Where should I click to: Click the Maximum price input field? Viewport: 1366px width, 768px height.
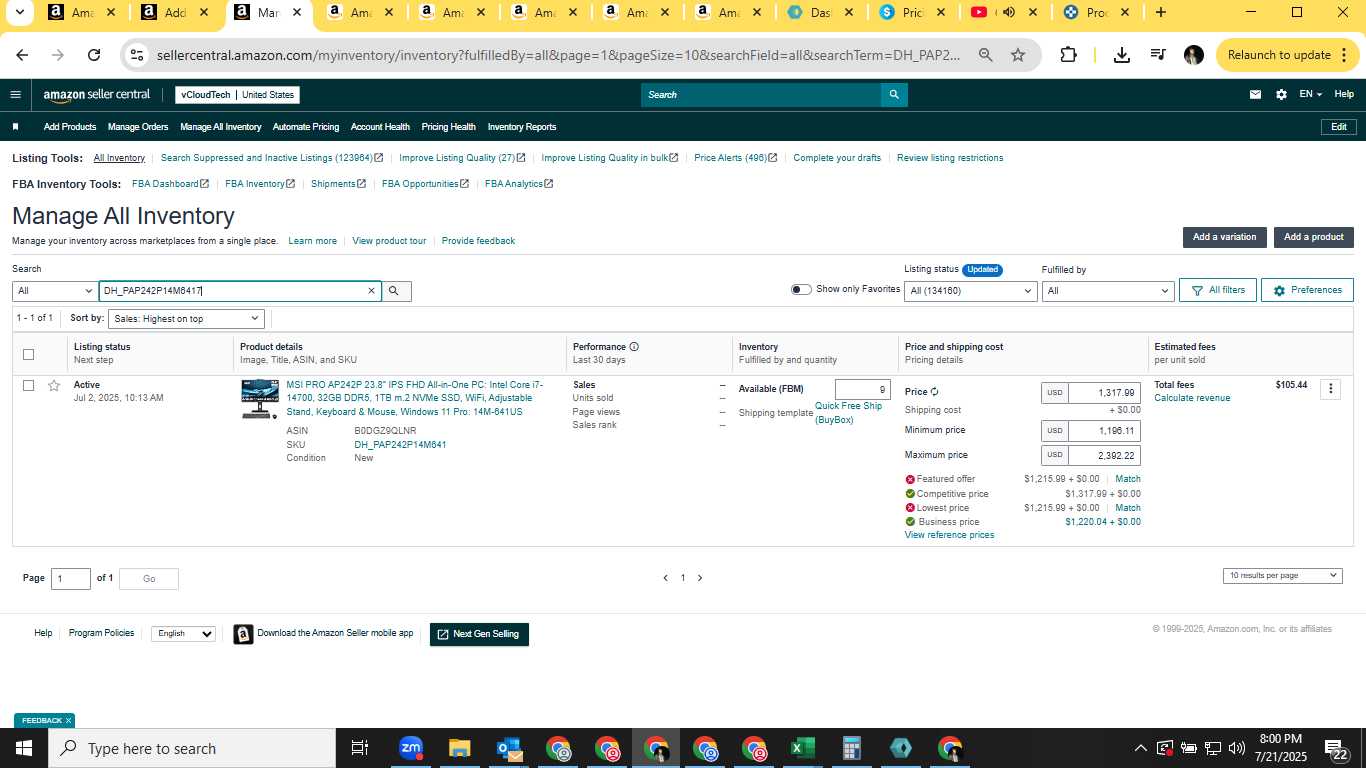click(x=1104, y=456)
